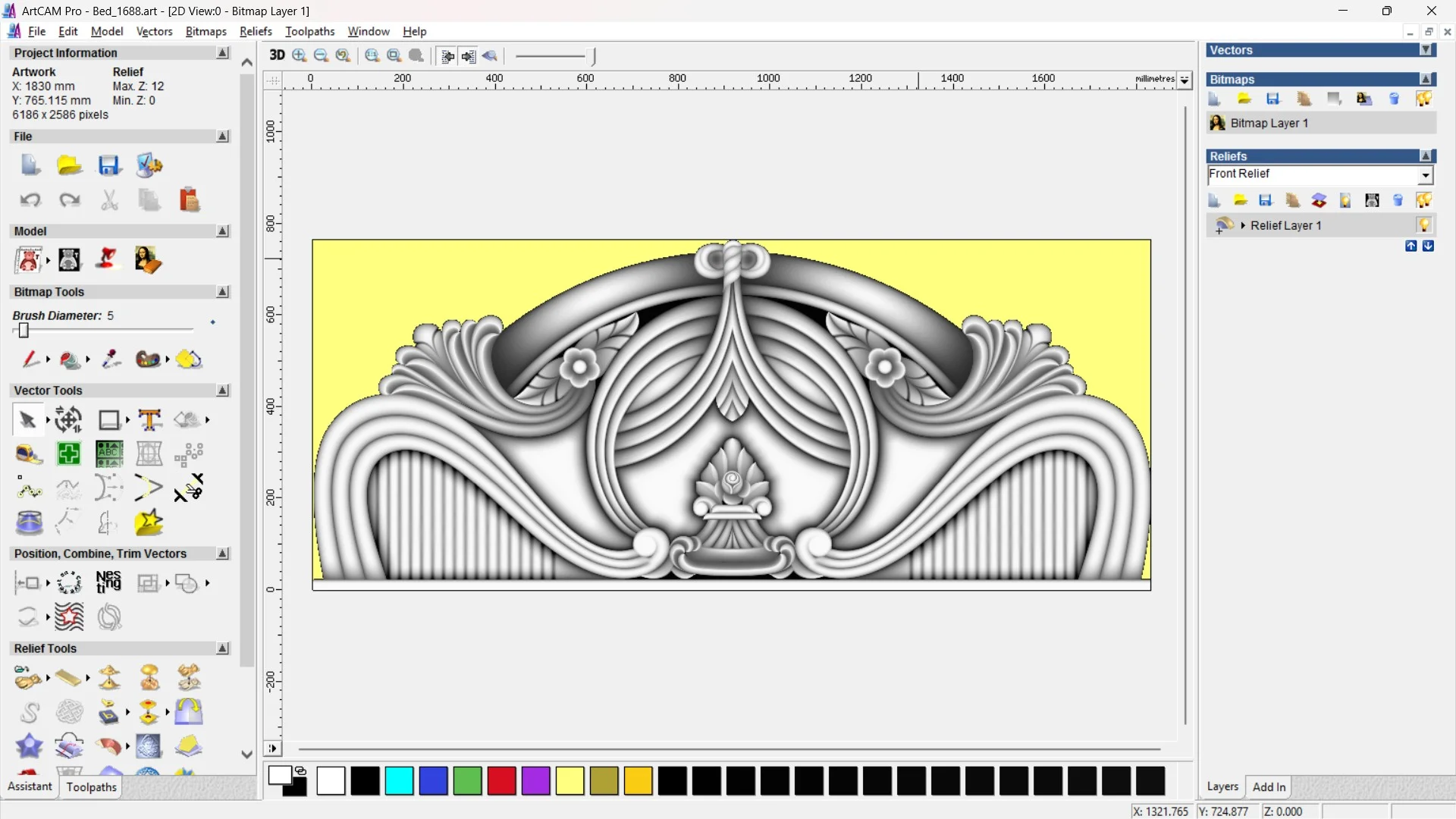Expand the Vectors panel
This screenshot has height=819, width=1456.
(1426, 50)
